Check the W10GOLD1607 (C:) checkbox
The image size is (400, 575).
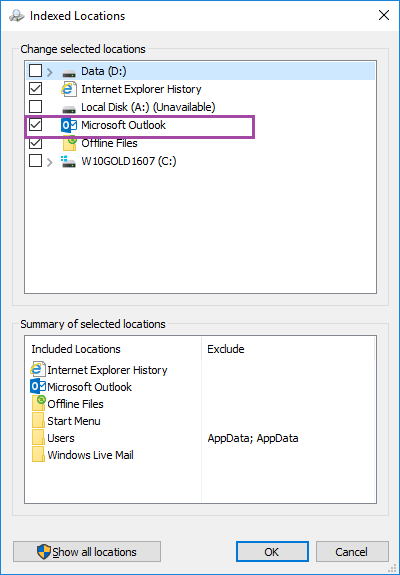(x=36, y=161)
